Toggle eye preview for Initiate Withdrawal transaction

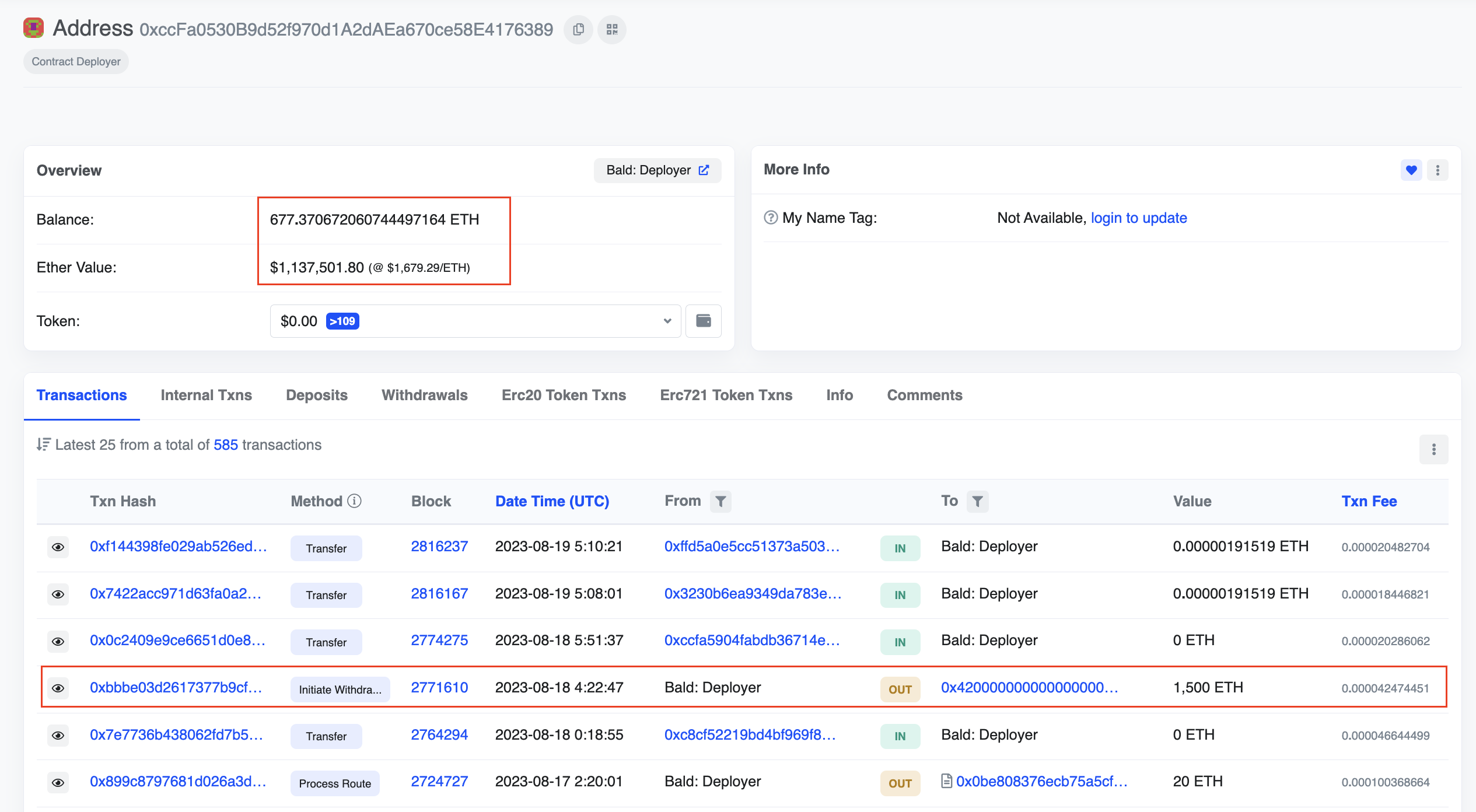58,688
